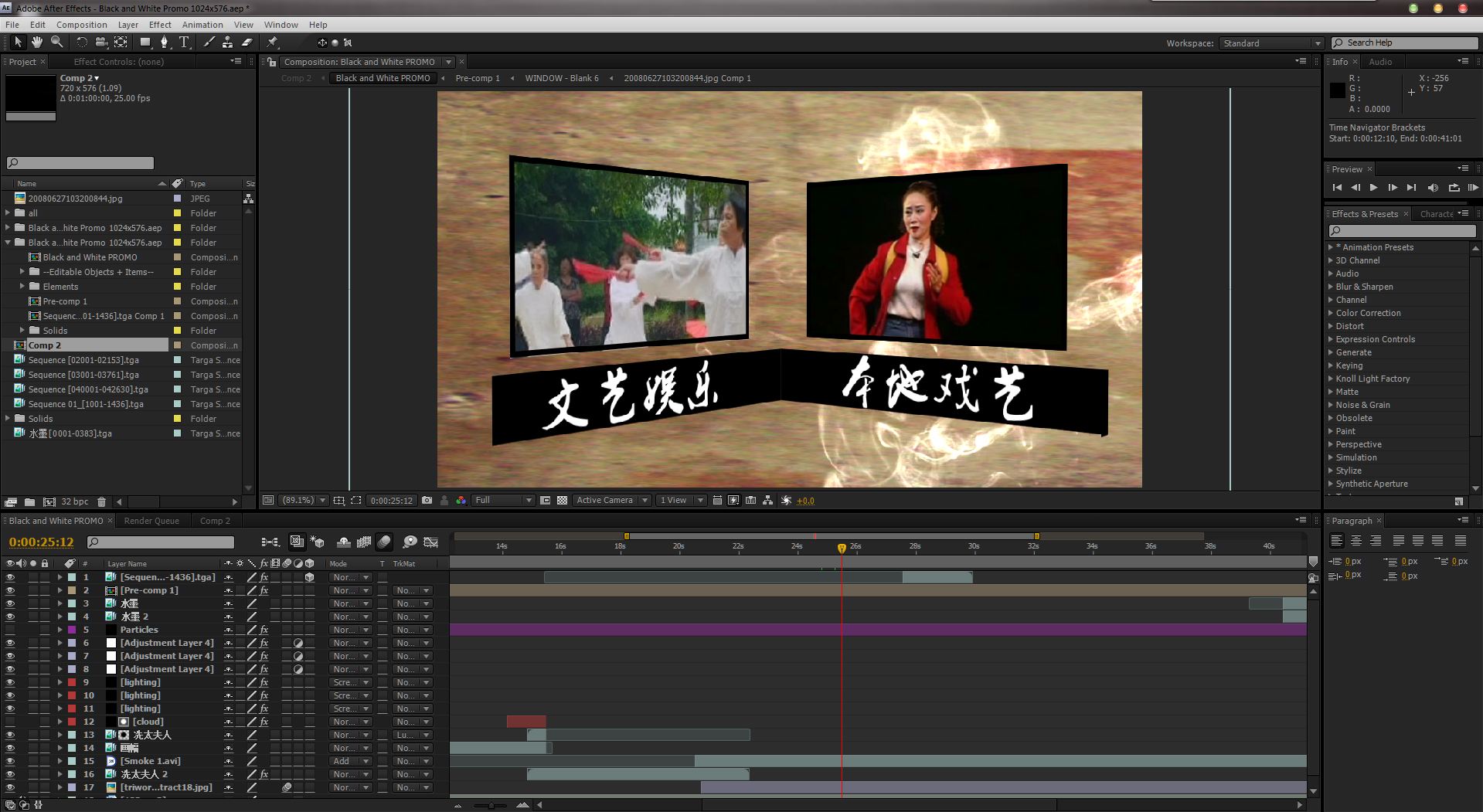
Task: Click the Search Help input field
Action: (1410, 43)
